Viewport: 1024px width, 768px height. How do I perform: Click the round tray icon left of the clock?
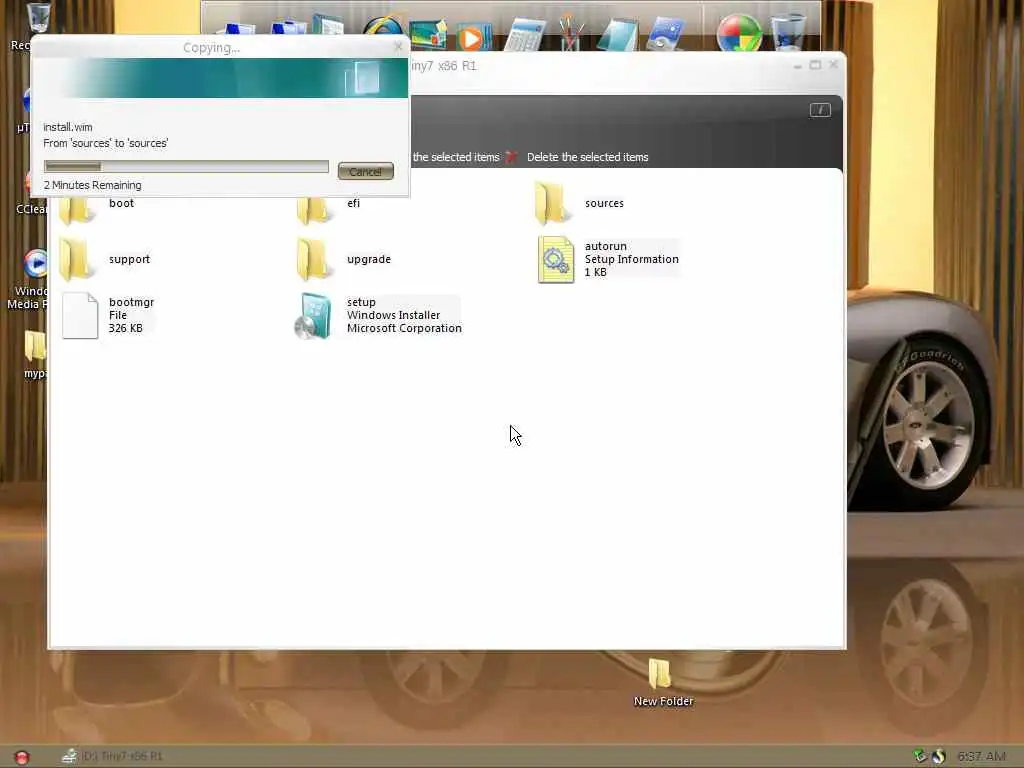(938, 756)
